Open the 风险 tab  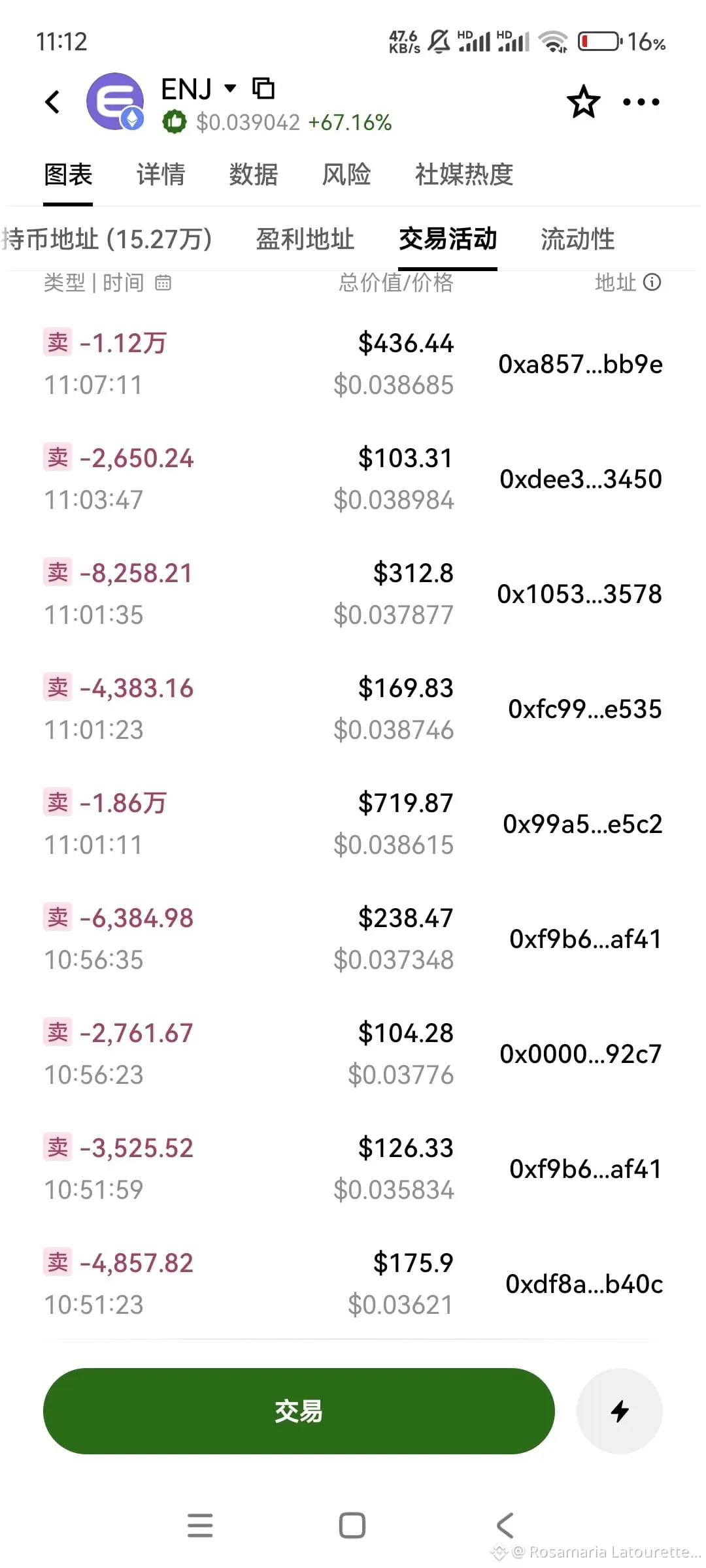coord(346,174)
